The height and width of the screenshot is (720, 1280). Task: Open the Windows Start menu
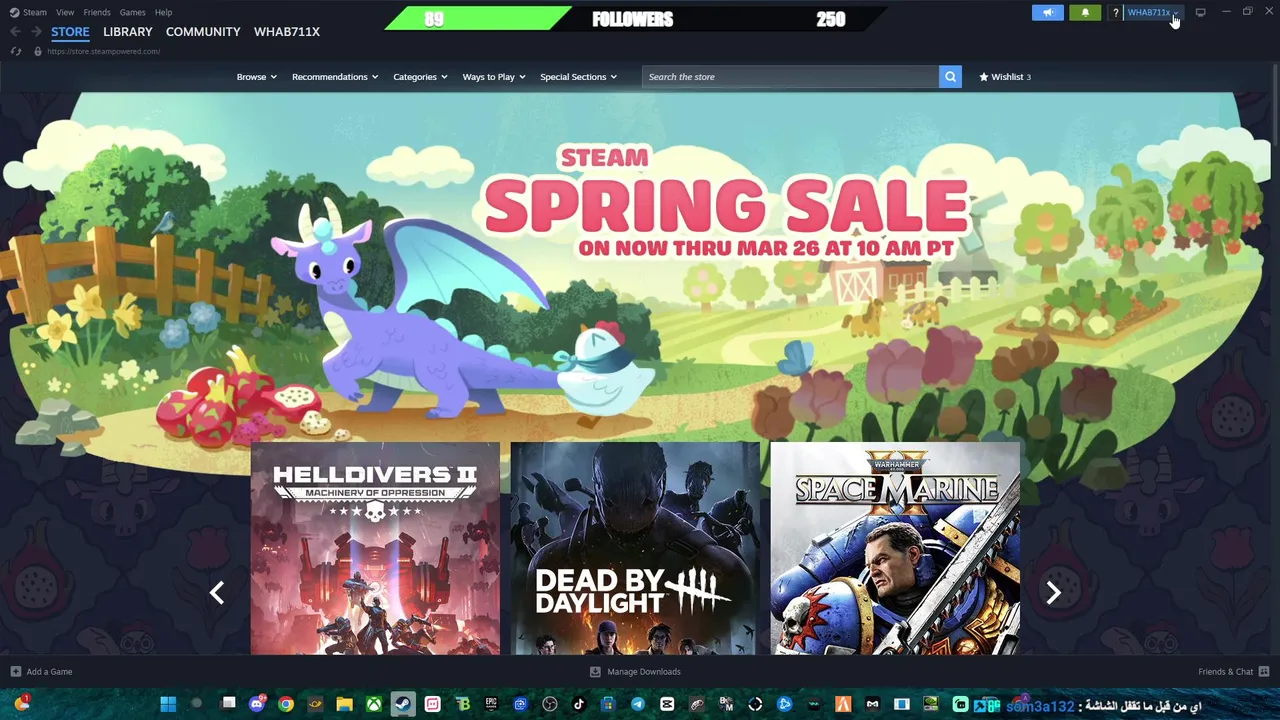point(168,704)
